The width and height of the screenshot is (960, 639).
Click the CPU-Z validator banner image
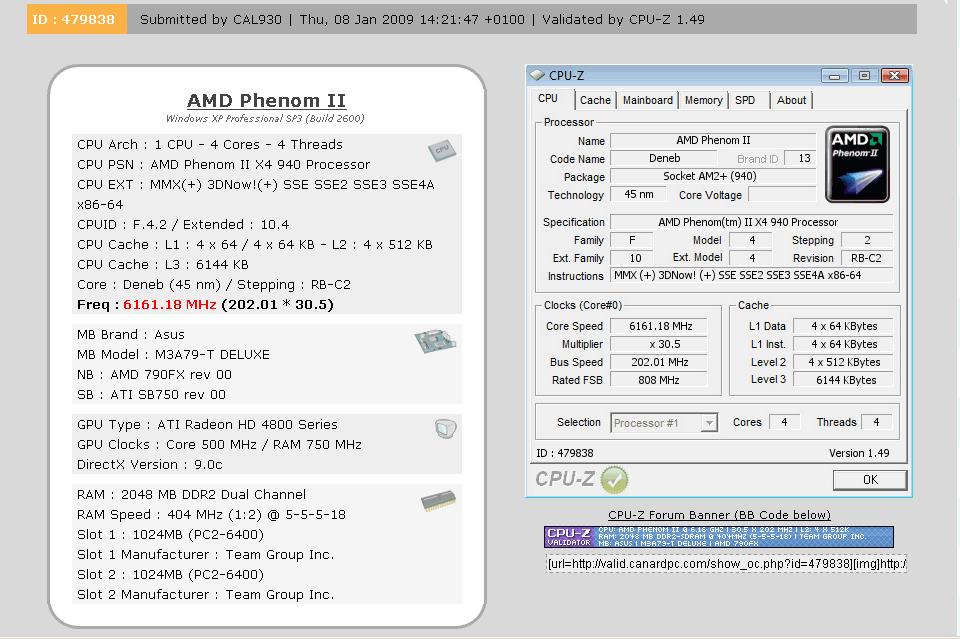(719, 537)
